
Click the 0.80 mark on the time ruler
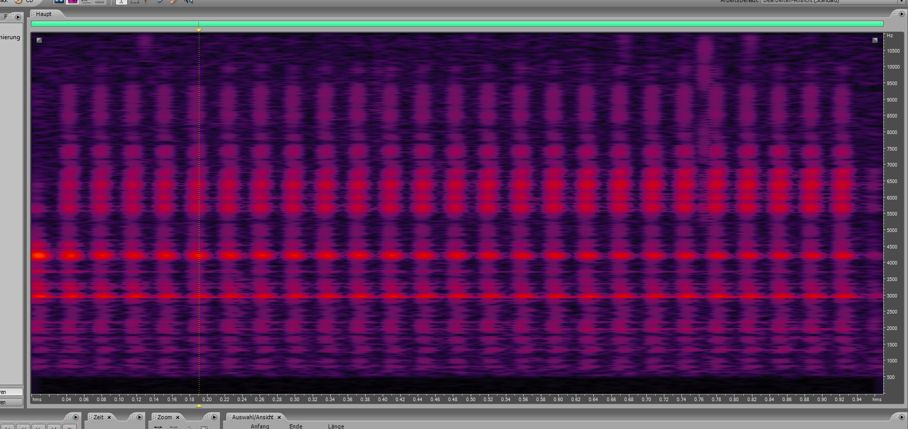pyautogui.click(x=733, y=399)
